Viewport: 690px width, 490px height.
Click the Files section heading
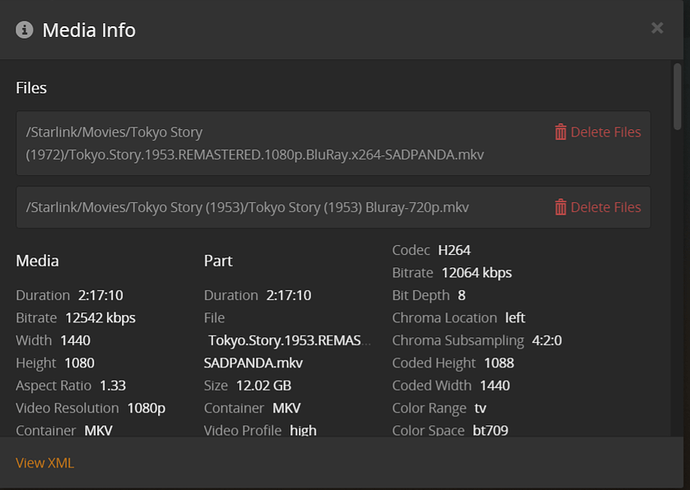[x=31, y=88]
